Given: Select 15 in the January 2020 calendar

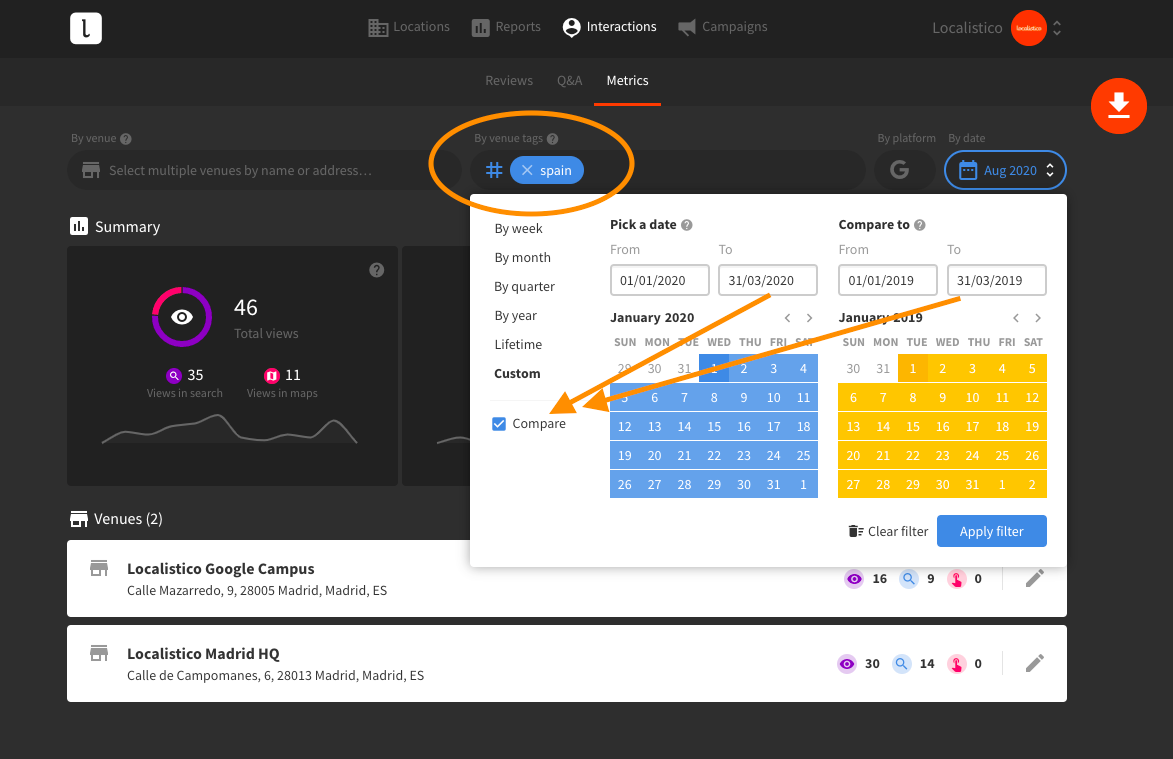Looking at the screenshot, I should point(714,426).
